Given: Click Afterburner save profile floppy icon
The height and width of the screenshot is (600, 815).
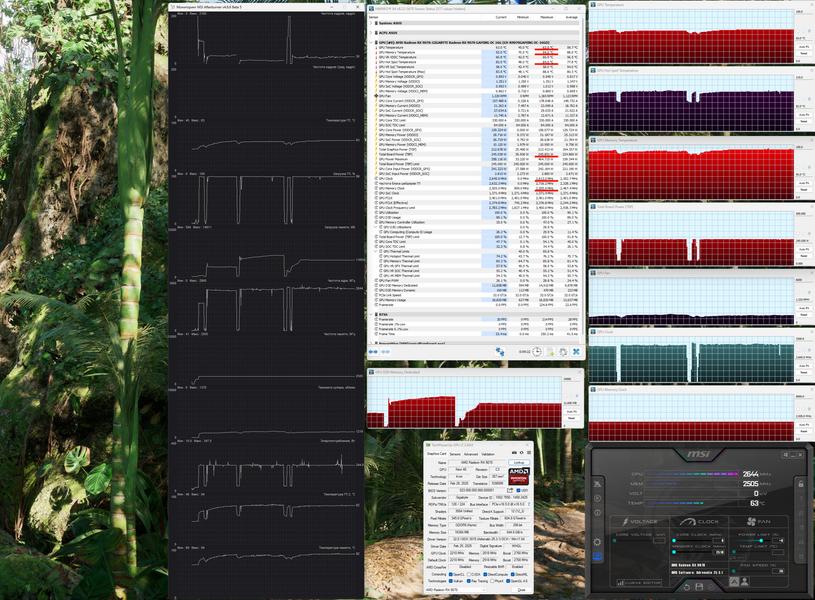Looking at the screenshot, I should [x=699, y=587].
